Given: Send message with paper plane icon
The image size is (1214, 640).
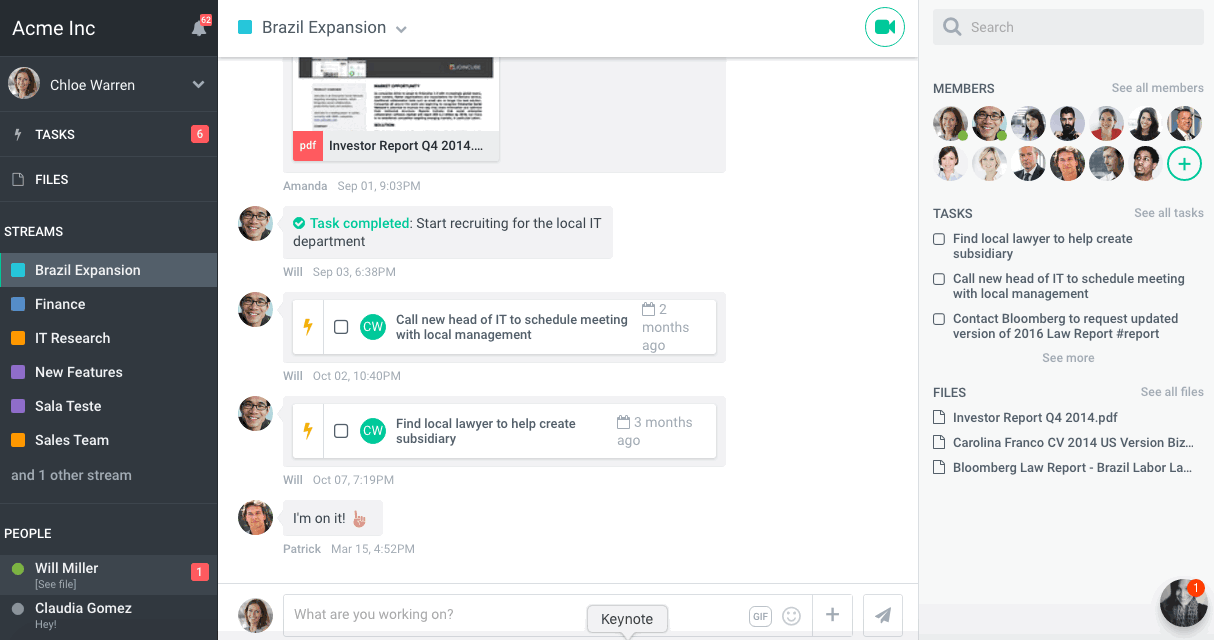Looking at the screenshot, I should click(883, 615).
